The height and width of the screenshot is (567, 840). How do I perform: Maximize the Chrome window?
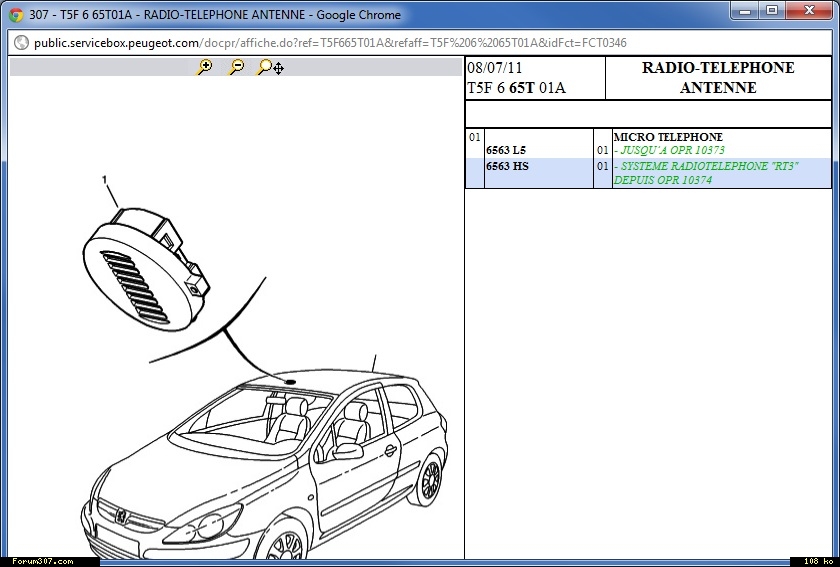coord(772,10)
